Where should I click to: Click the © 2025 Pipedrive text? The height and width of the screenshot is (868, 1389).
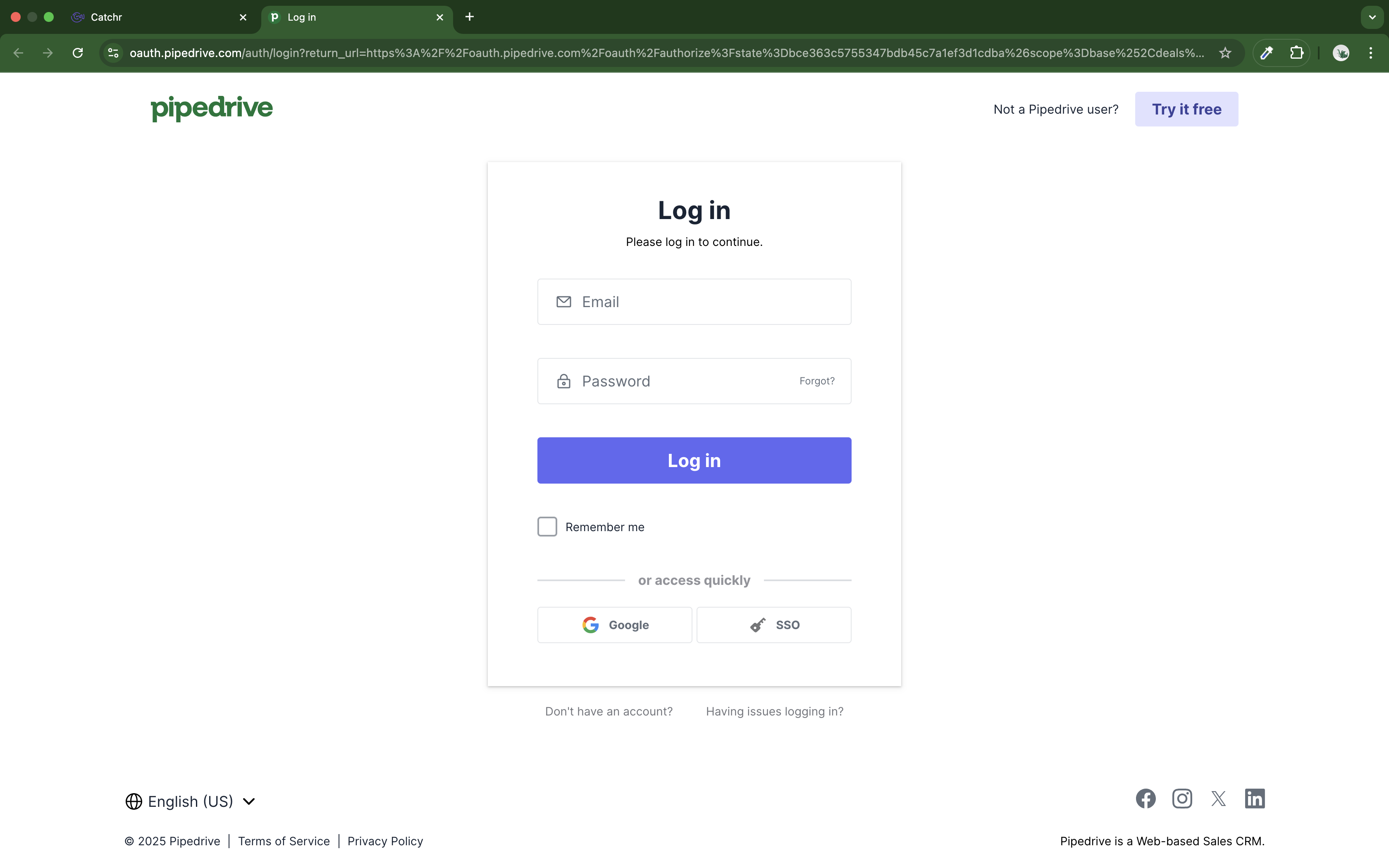tap(172, 841)
